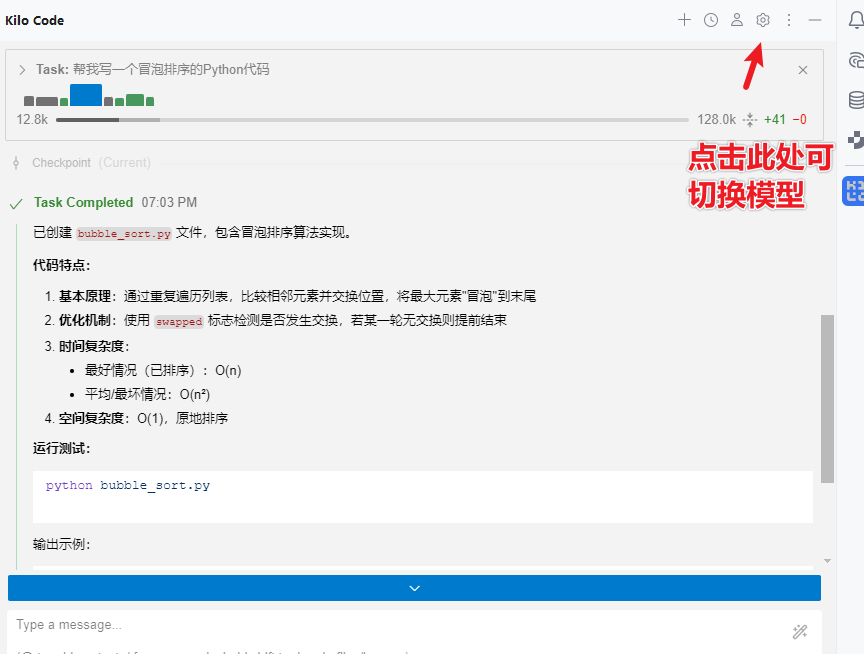The width and height of the screenshot is (864, 654).
Task: Start a new task with the plus icon
Action: coord(684,20)
